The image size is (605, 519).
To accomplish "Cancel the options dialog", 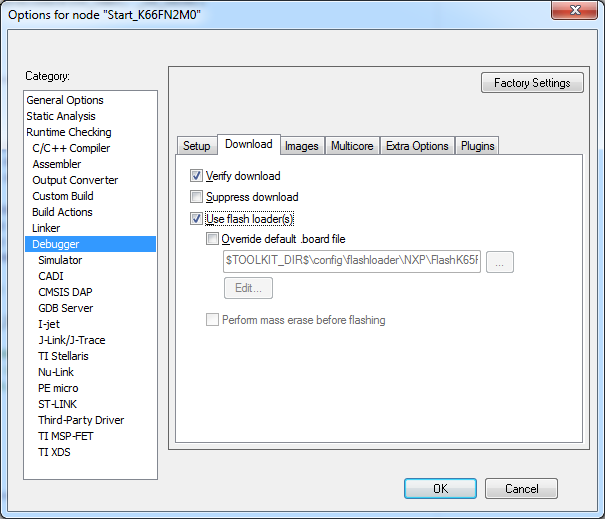I will [521, 489].
